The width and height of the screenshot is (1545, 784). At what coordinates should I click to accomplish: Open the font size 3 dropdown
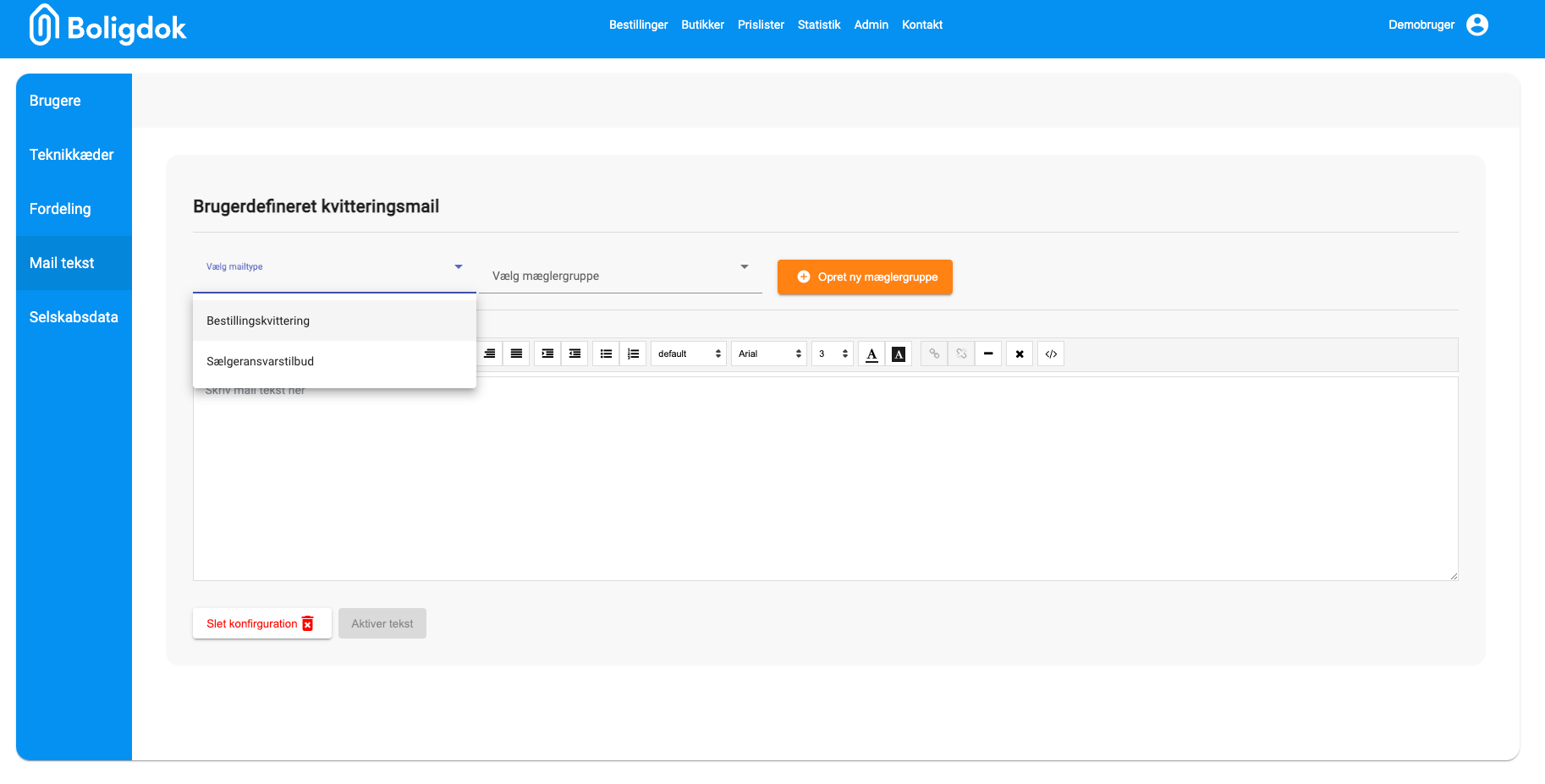coord(833,354)
